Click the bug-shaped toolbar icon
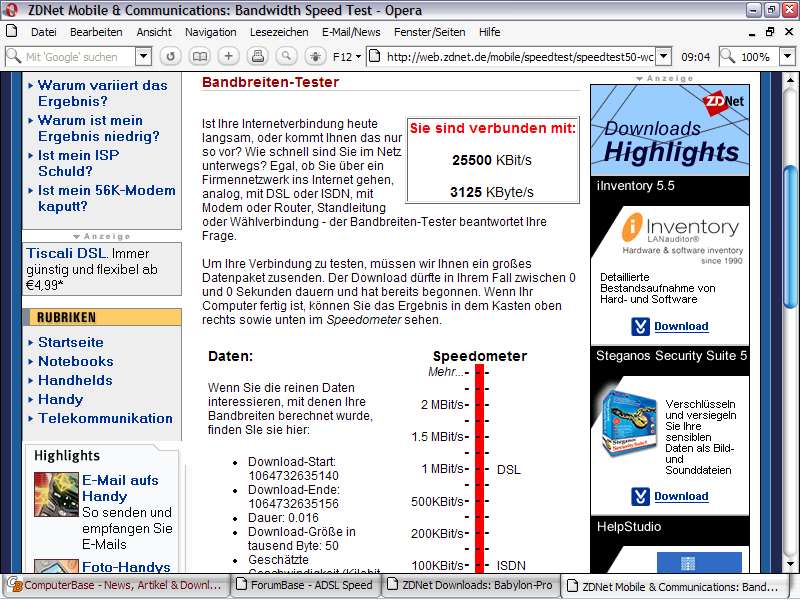The height and width of the screenshot is (600, 800). tap(315, 56)
